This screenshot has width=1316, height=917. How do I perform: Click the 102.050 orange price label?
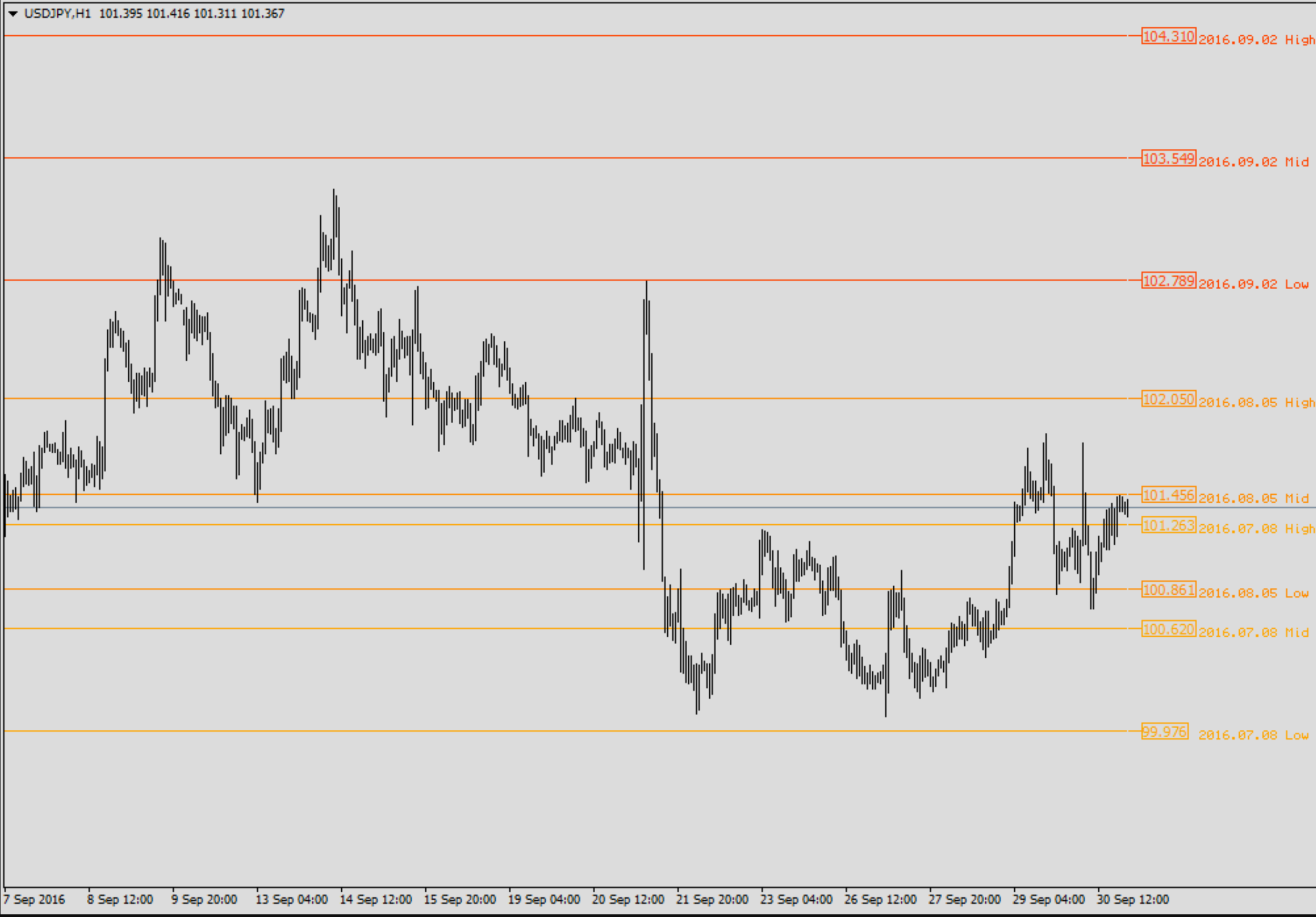click(x=1168, y=399)
